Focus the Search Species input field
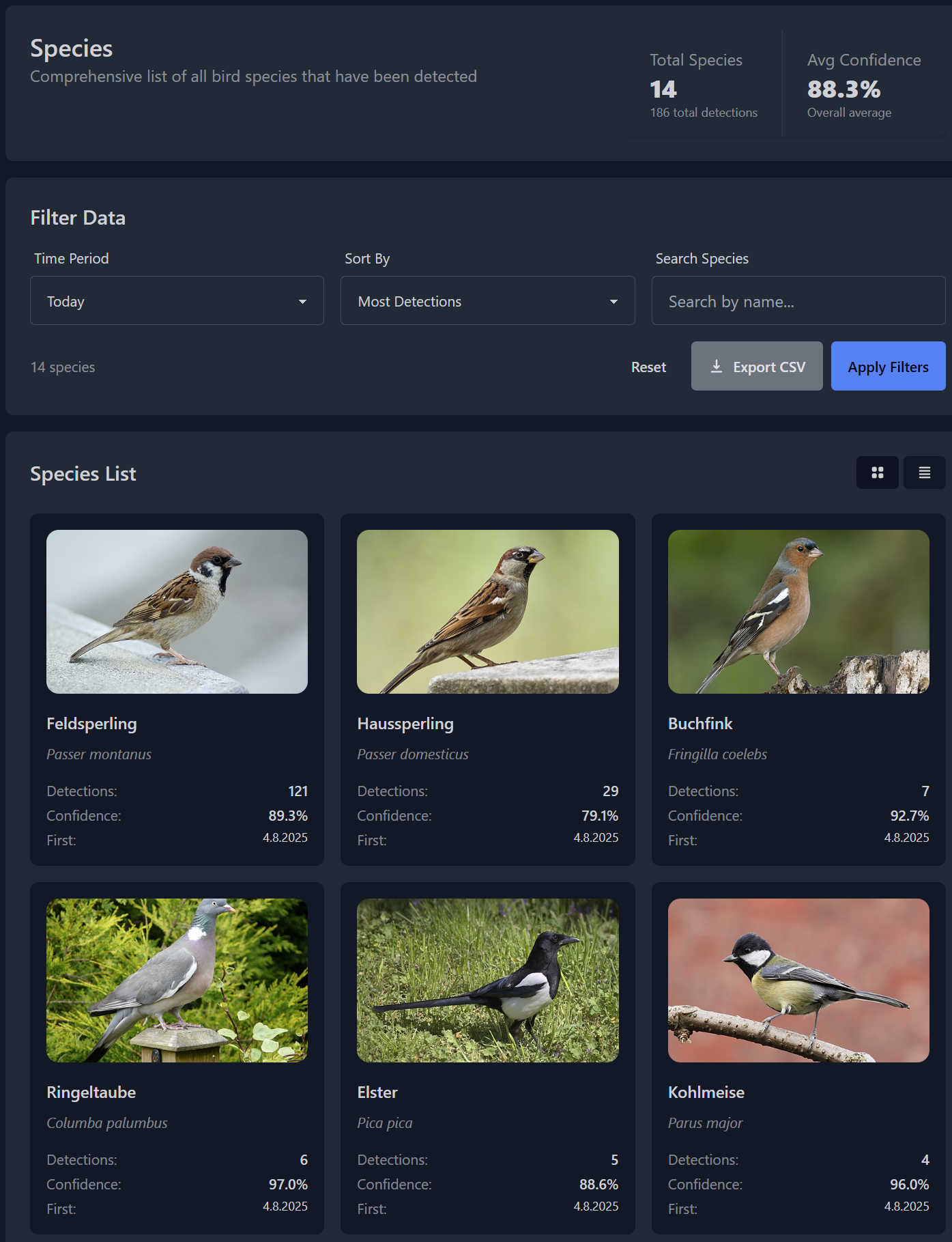 [x=798, y=301]
